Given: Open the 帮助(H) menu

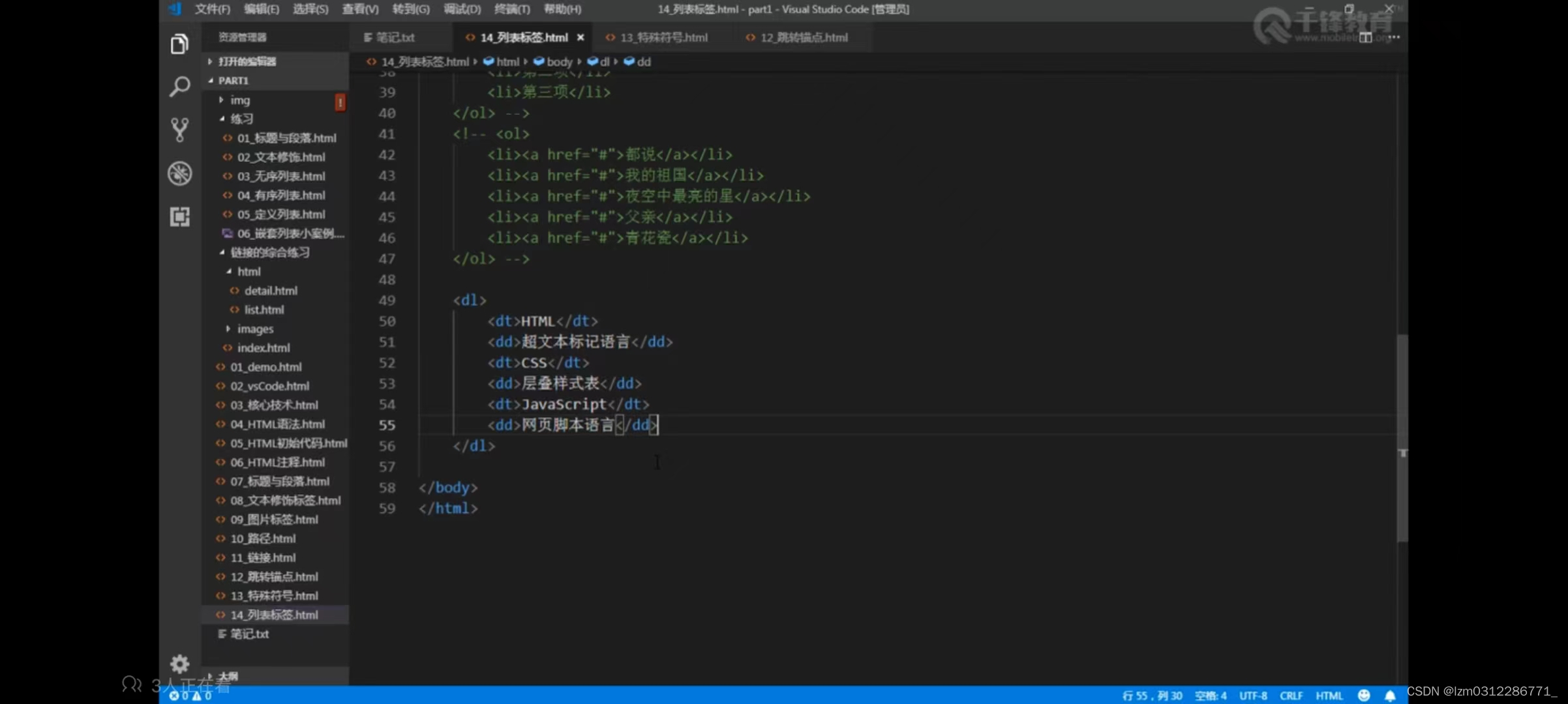Looking at the screenshot, I should (562, 9).
